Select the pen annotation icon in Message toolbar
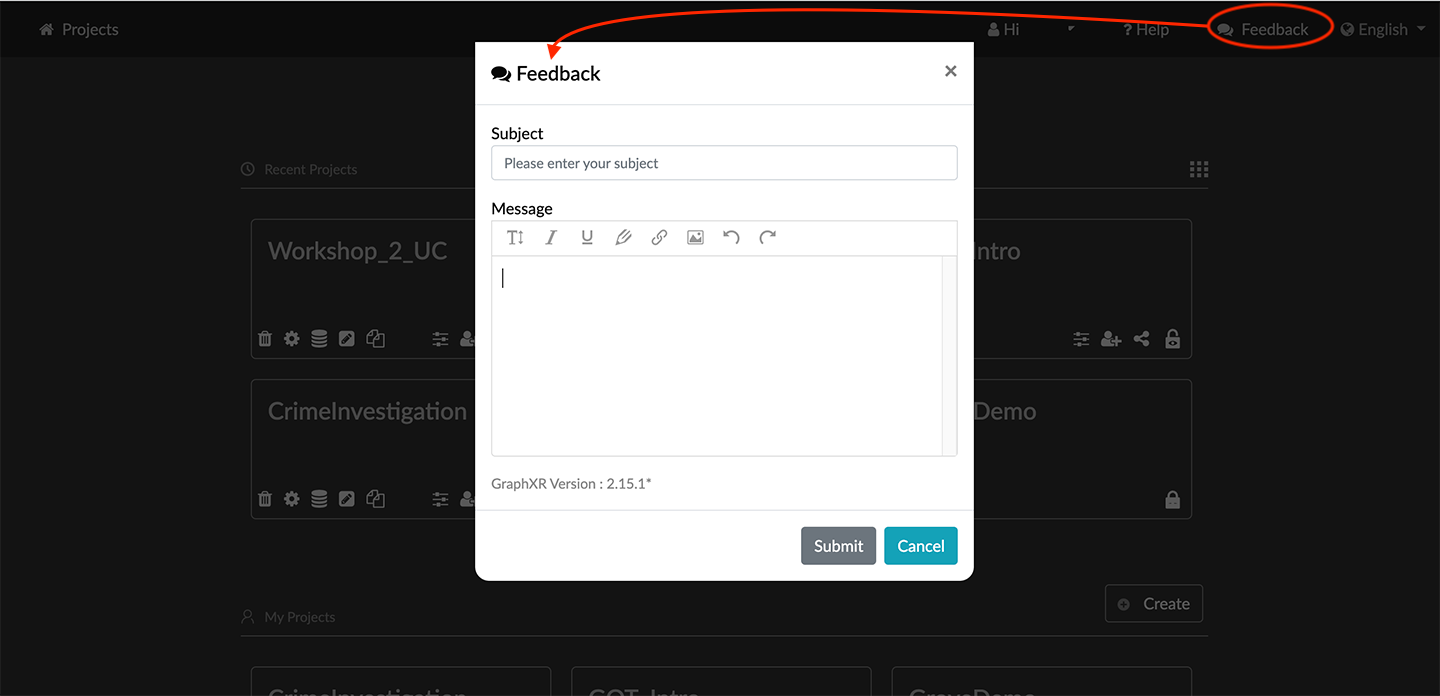Viewport: 1440px width, 696px height. pyautogui.click(x=623, y=237)
